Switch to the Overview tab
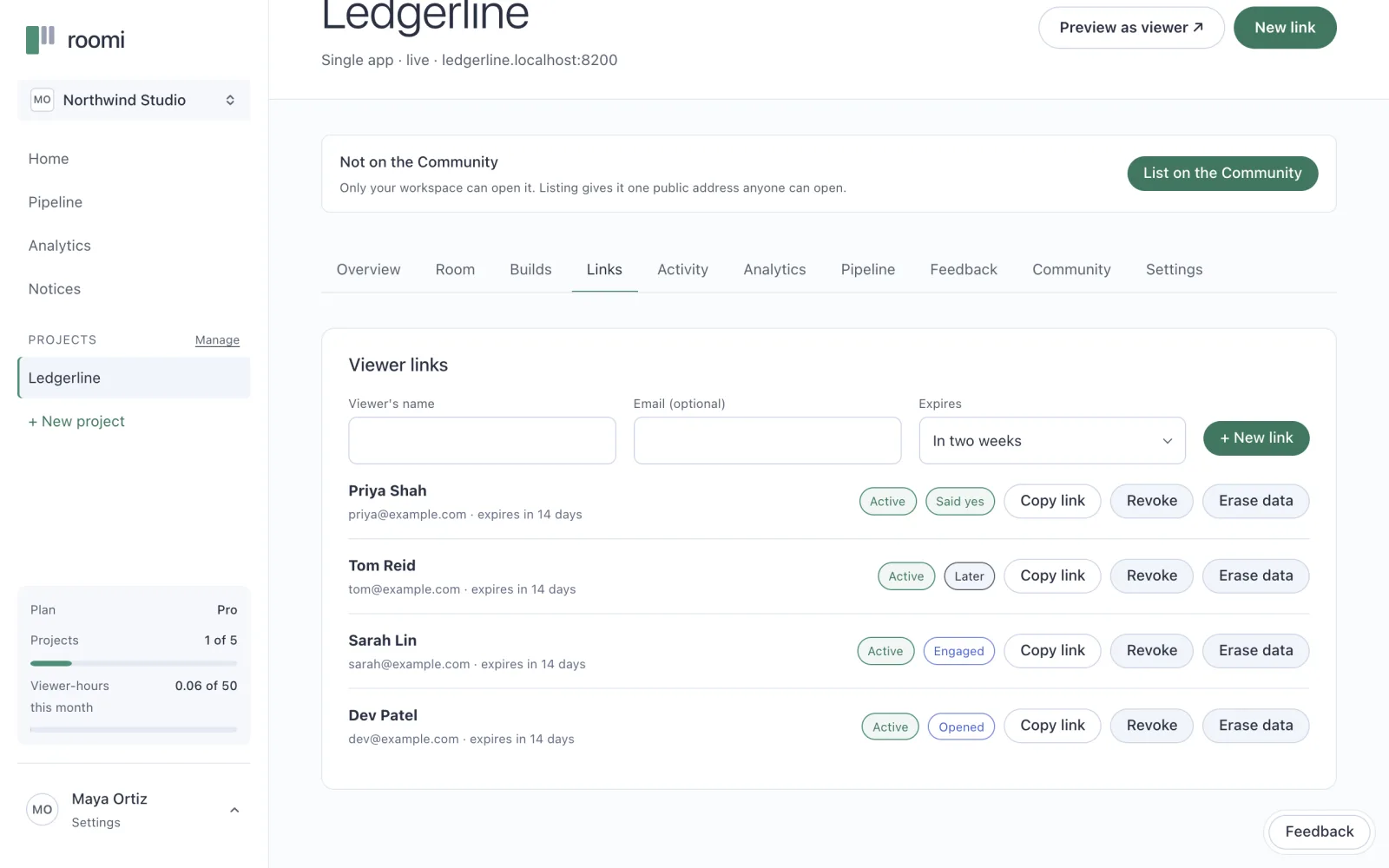This screenshot has height=868, width=1389. coord(368,269)
